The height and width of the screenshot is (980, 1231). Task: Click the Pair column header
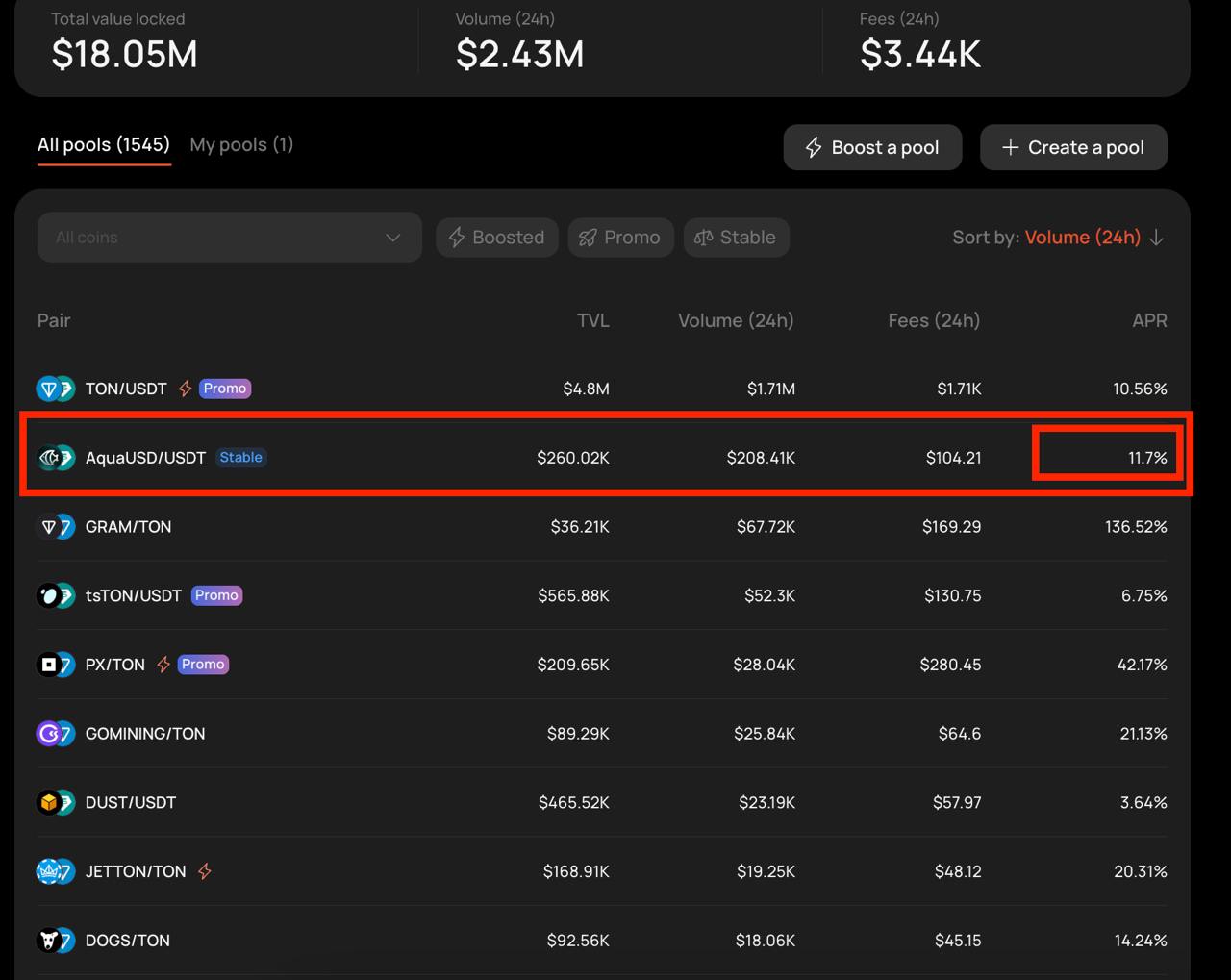54,320
